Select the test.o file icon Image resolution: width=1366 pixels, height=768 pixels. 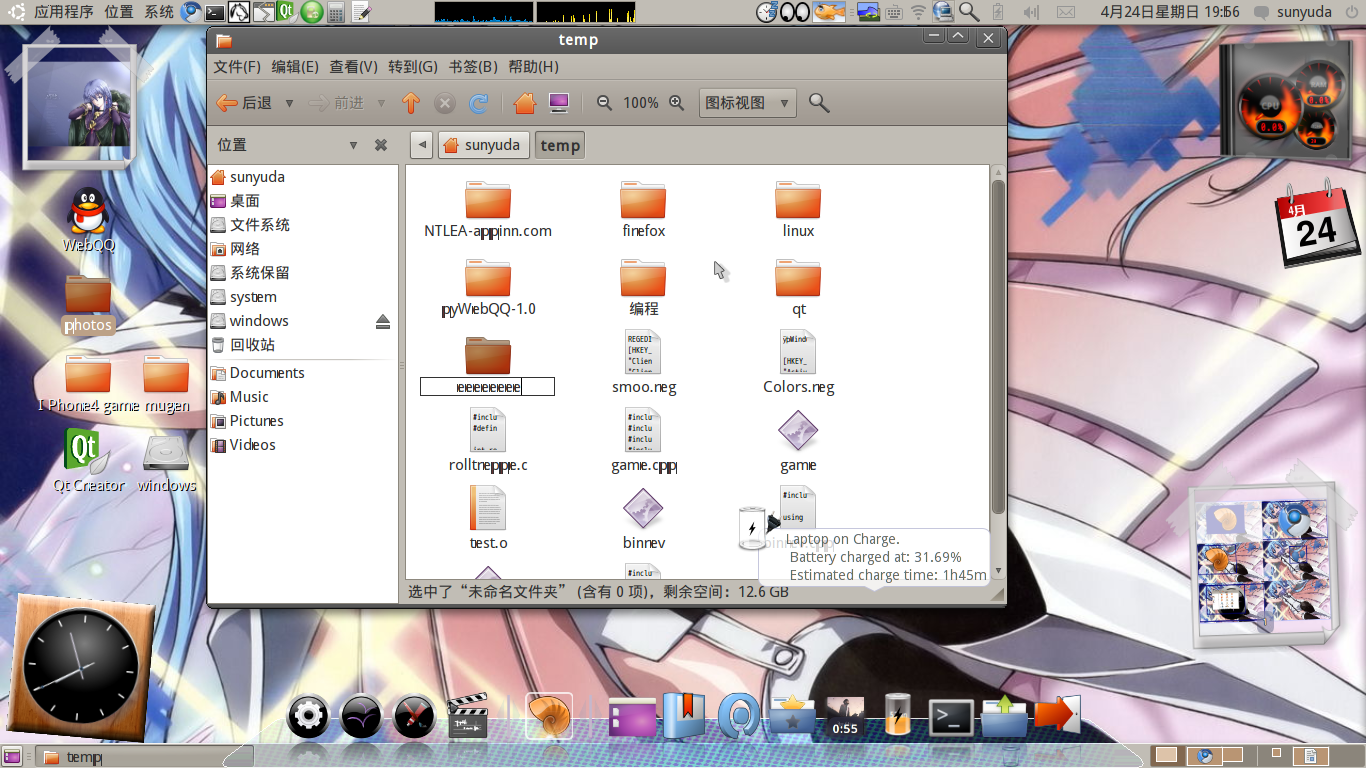488,508
